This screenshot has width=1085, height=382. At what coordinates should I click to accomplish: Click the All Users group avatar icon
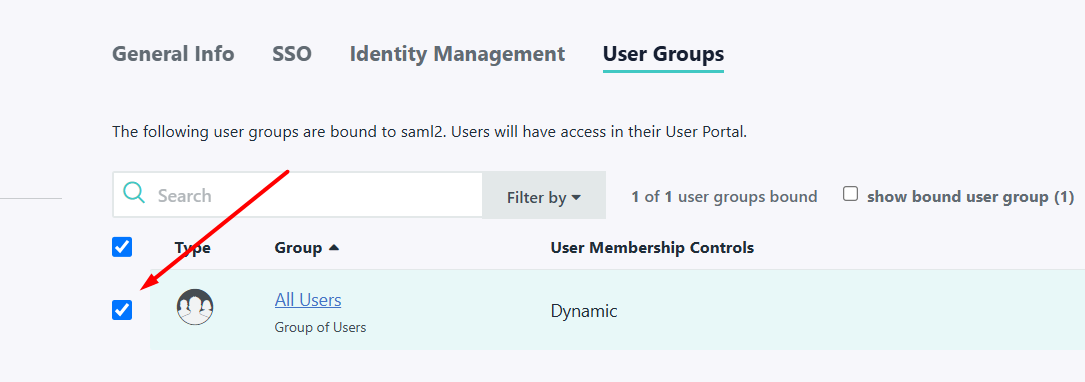[x=194, y=307]
